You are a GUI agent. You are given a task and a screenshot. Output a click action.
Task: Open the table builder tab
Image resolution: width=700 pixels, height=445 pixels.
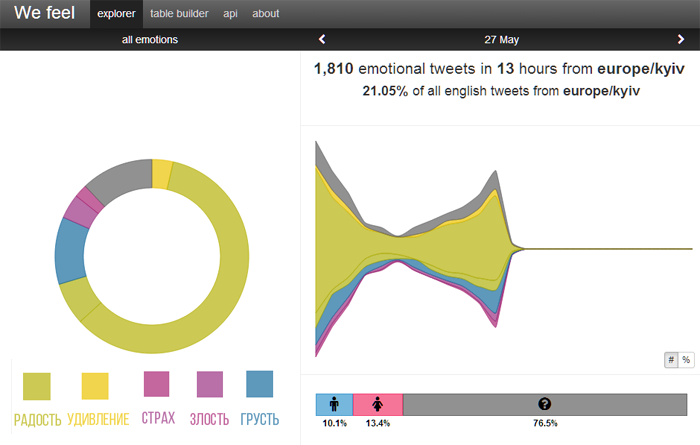(x=180, y=14)
